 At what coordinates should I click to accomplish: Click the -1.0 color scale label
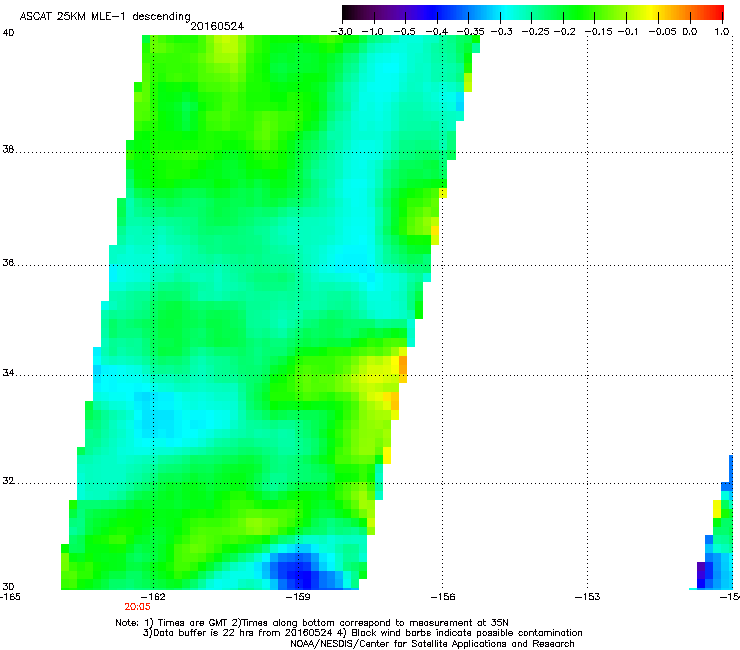click(x=373, y=32)
